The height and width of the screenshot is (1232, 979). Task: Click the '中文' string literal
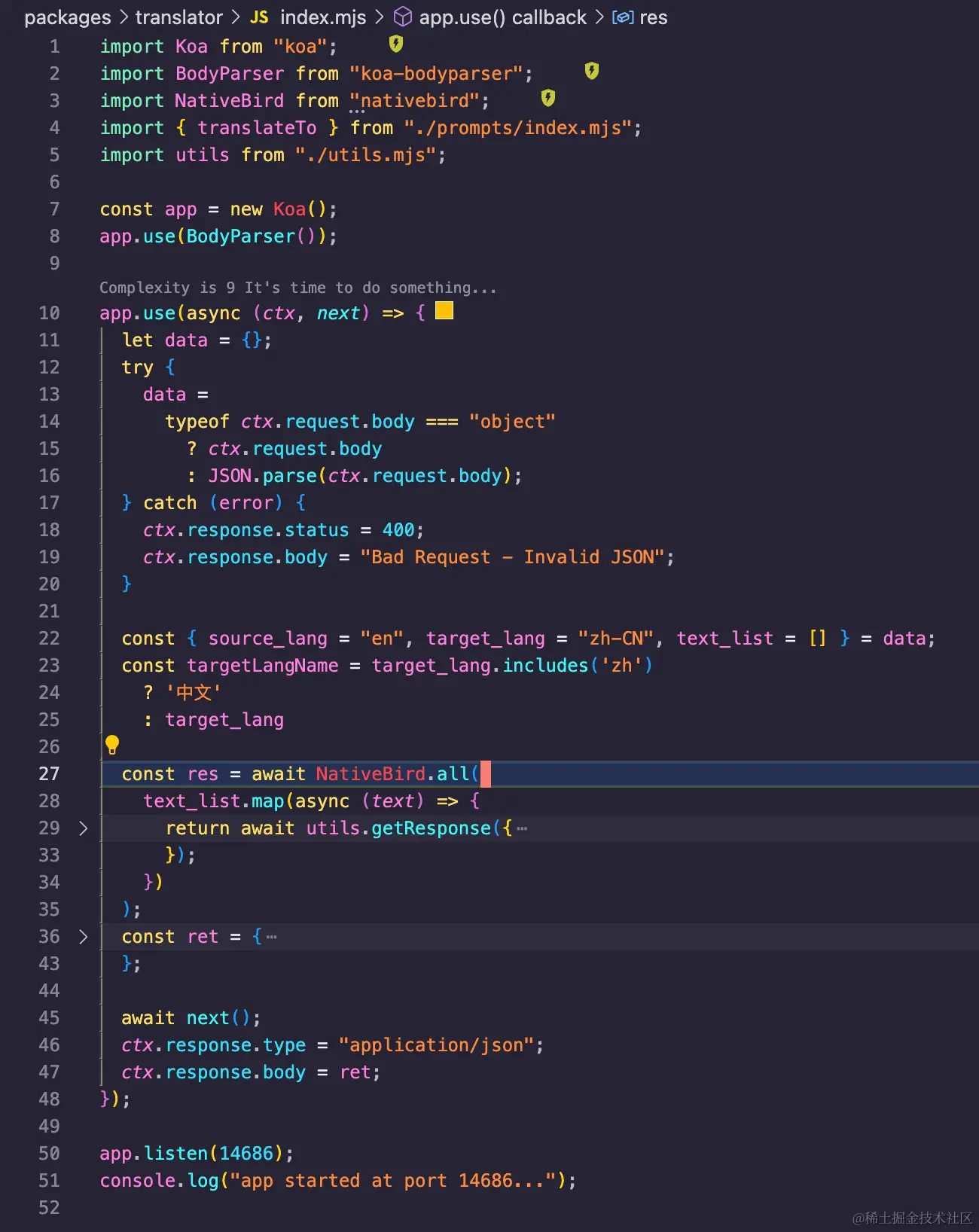pyautogui.click(x=194, y=693)
